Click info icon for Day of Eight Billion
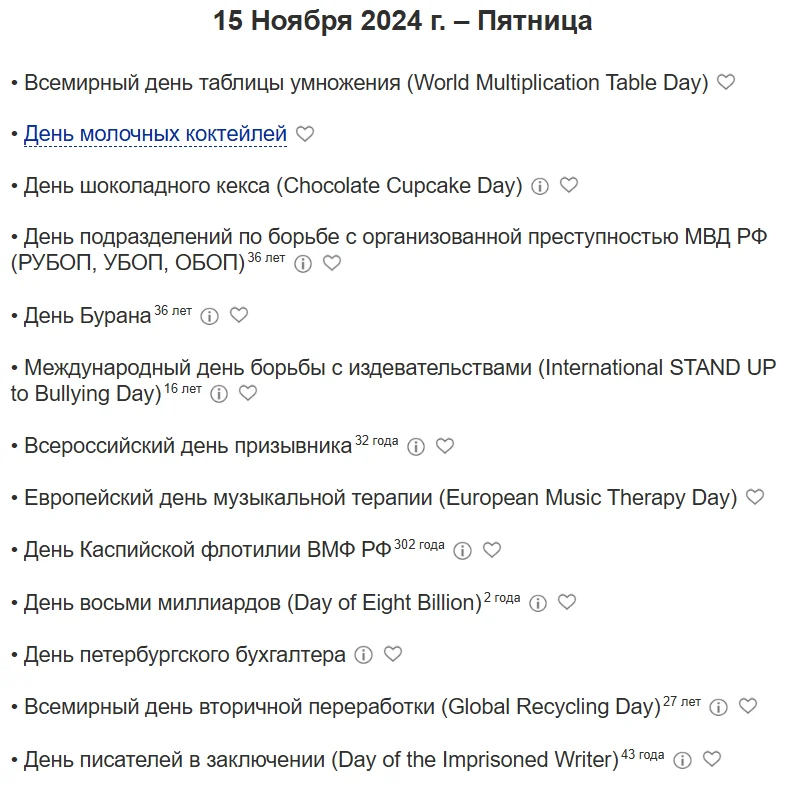Screen dimensions: 785x789 538,603
